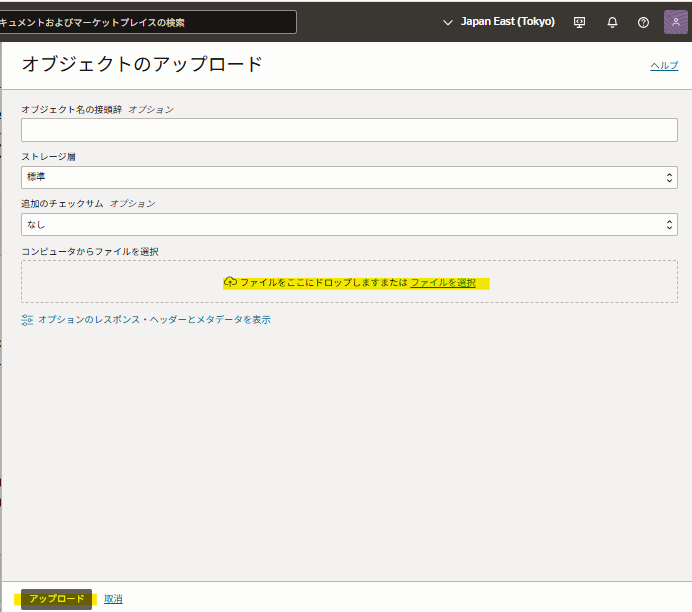Click the text ファイルをここにドロップしますまたは

click(x=324, y=283)
